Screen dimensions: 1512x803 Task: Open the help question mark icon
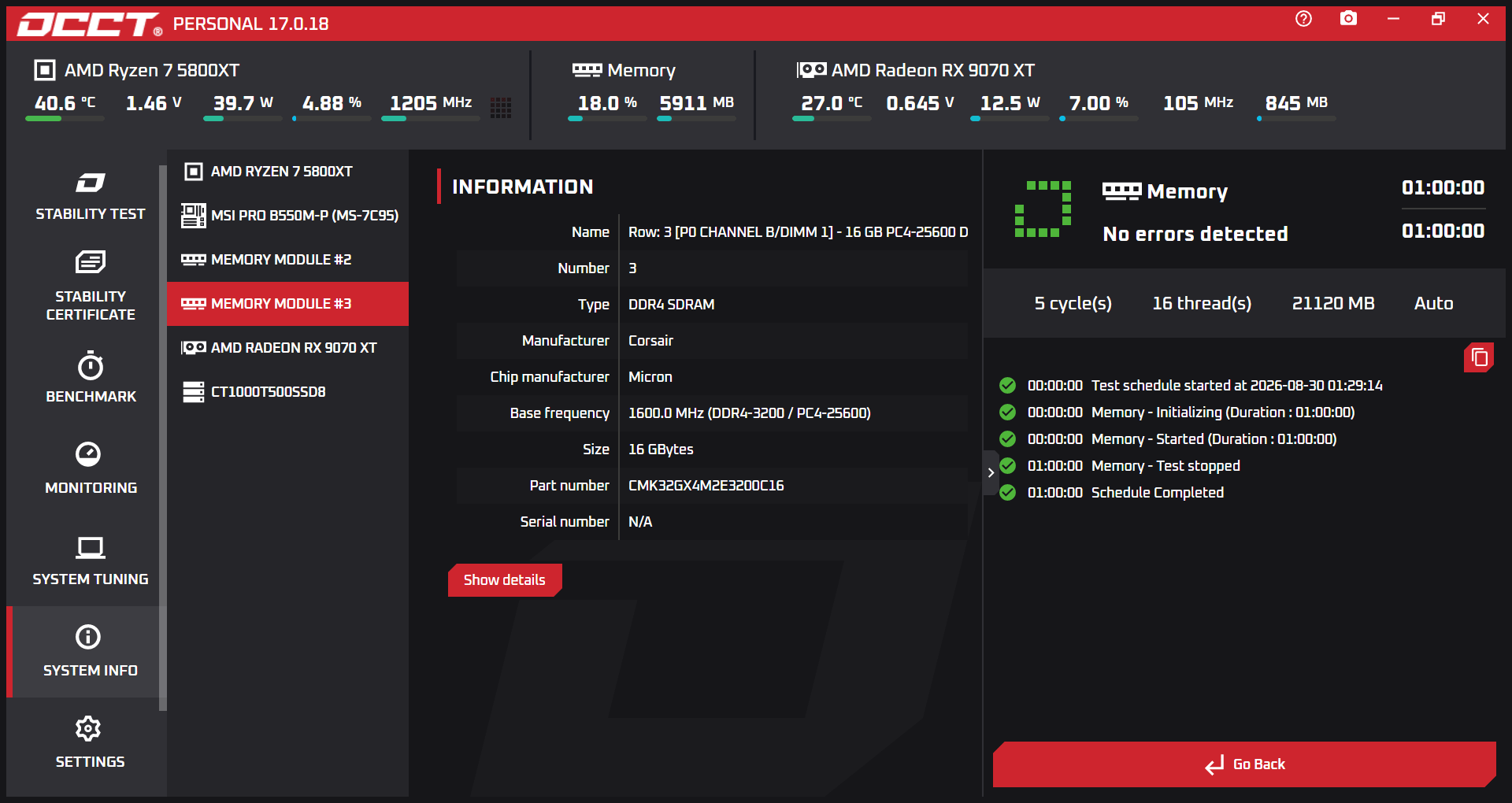[1303, 19]
